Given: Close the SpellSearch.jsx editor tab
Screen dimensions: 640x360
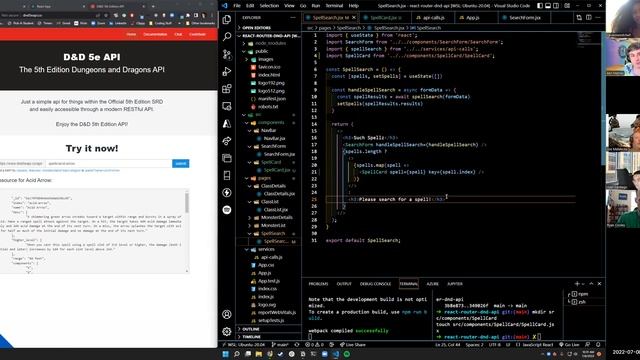Looking at the screenshot, I should 354,18.
